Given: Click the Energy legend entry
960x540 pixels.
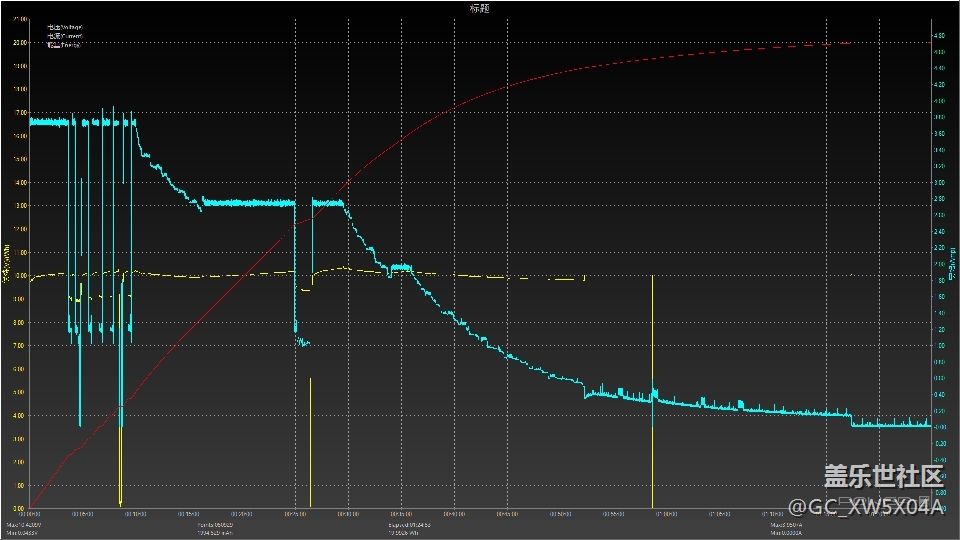Looking at the screenshot, I should pyautogui.click(x=64, y=45).
